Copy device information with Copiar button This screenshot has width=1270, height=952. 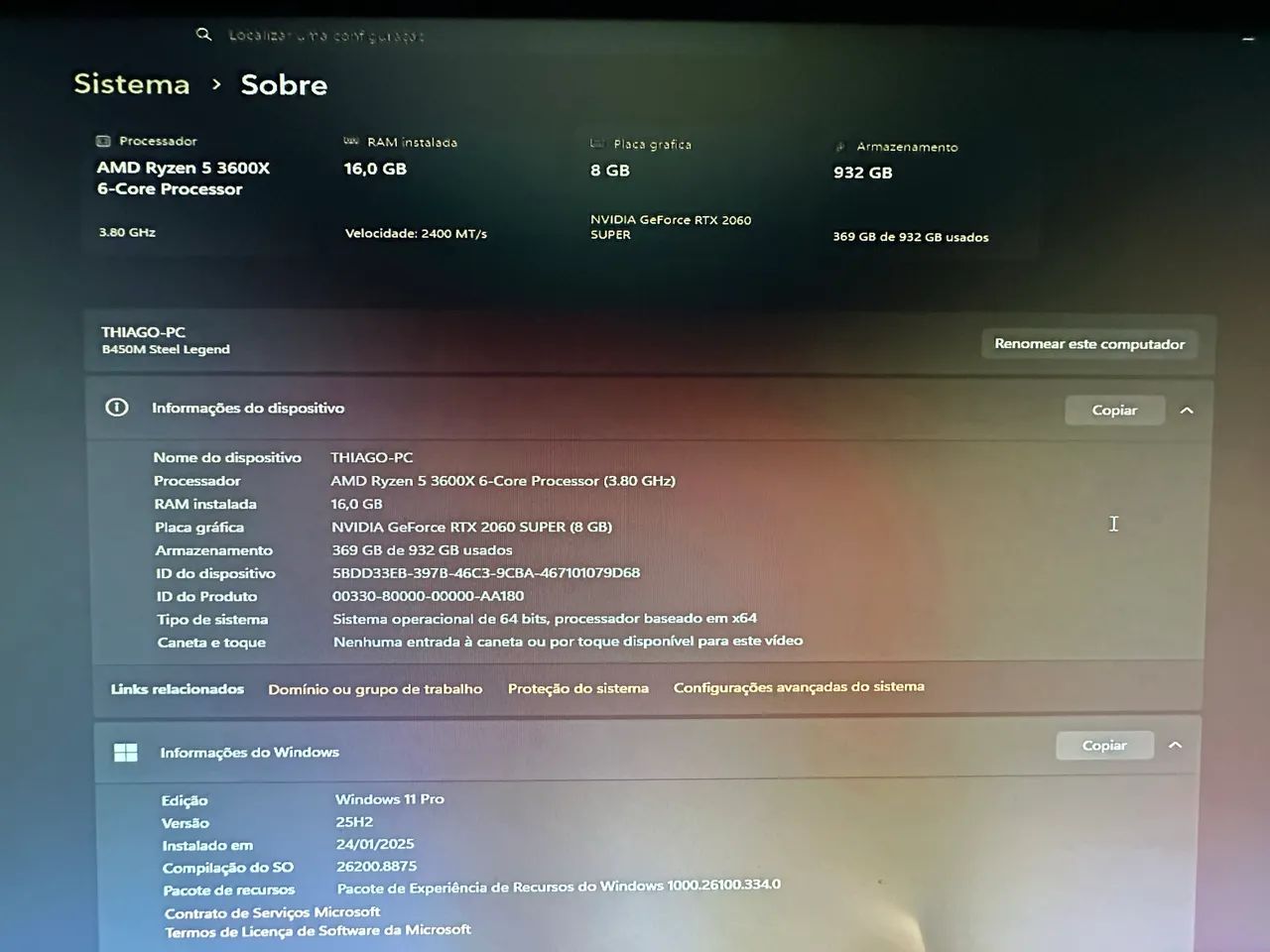click(x=1114, y=411)
